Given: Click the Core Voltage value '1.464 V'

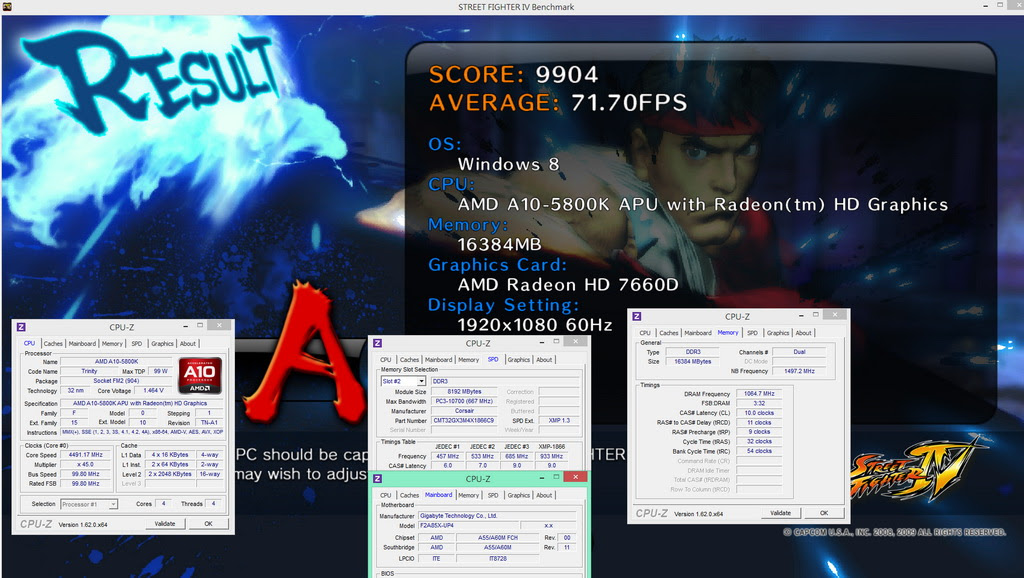Looking at the screenshot, I should 153,391.
